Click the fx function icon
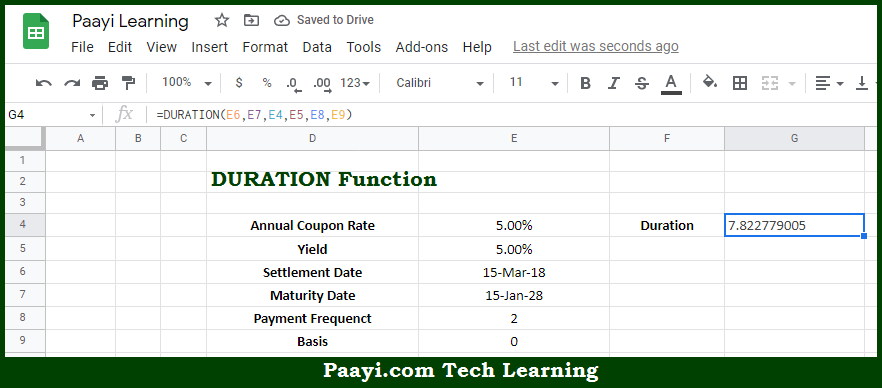This screenshot has height=388, width=882. point(123,115)
